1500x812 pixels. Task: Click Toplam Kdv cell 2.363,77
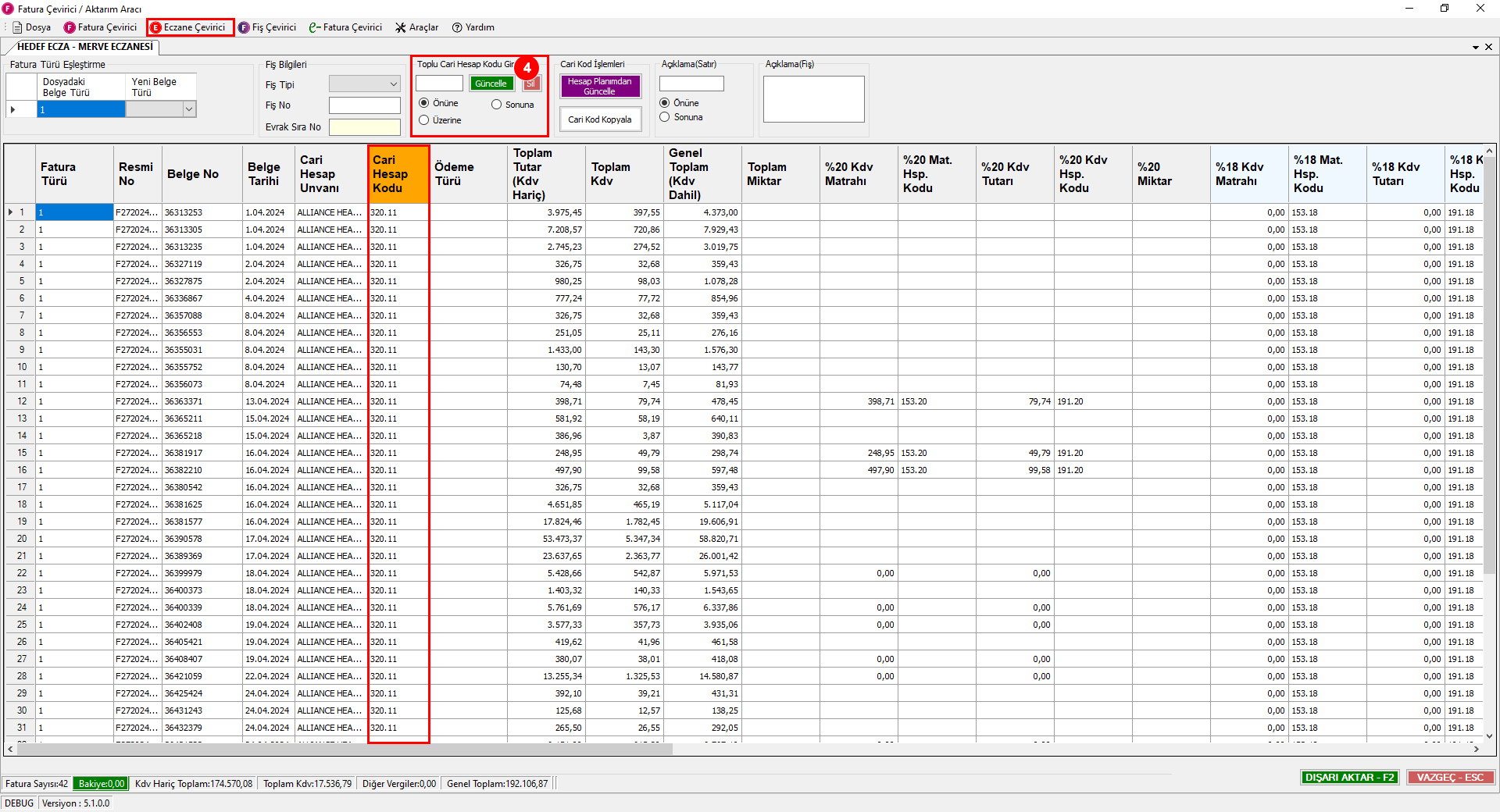(624, 556)
